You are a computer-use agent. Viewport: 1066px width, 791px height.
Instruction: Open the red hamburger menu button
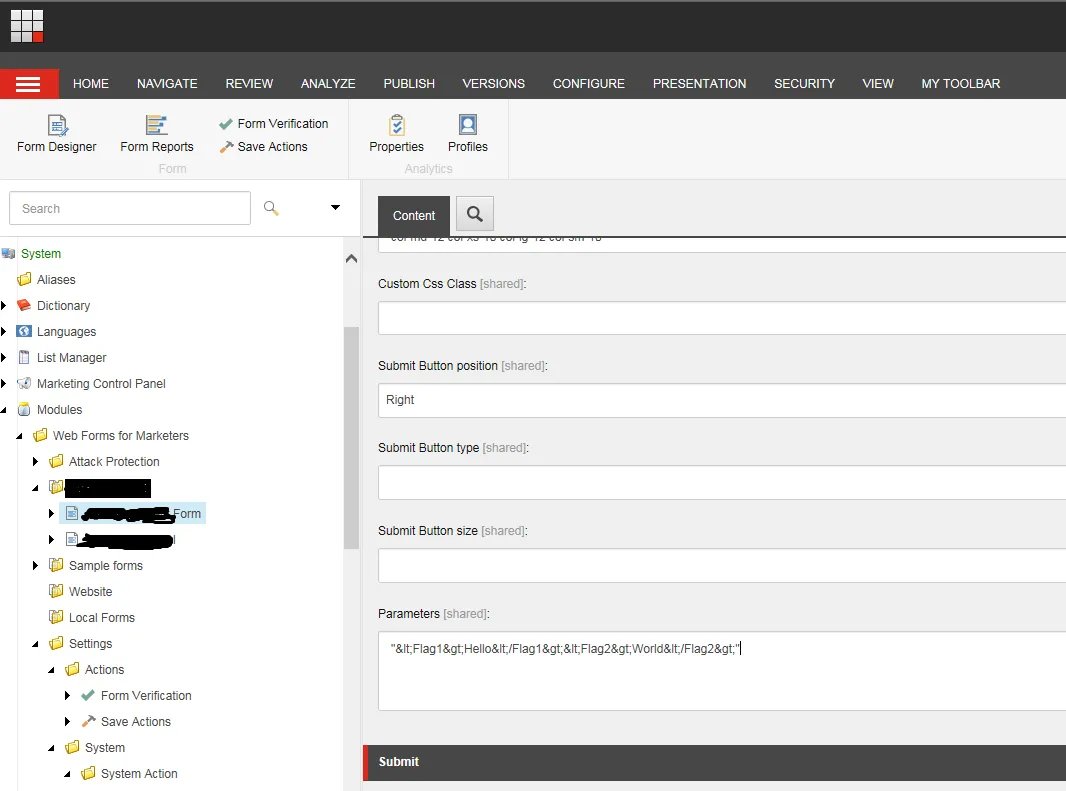tap(29, 84)
